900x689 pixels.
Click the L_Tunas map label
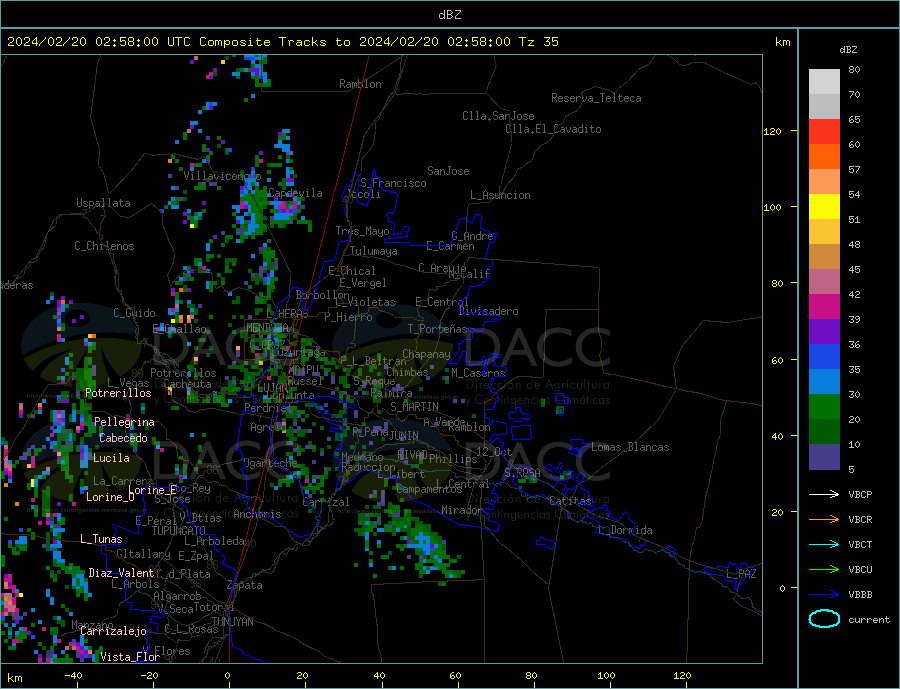(101, 539)
